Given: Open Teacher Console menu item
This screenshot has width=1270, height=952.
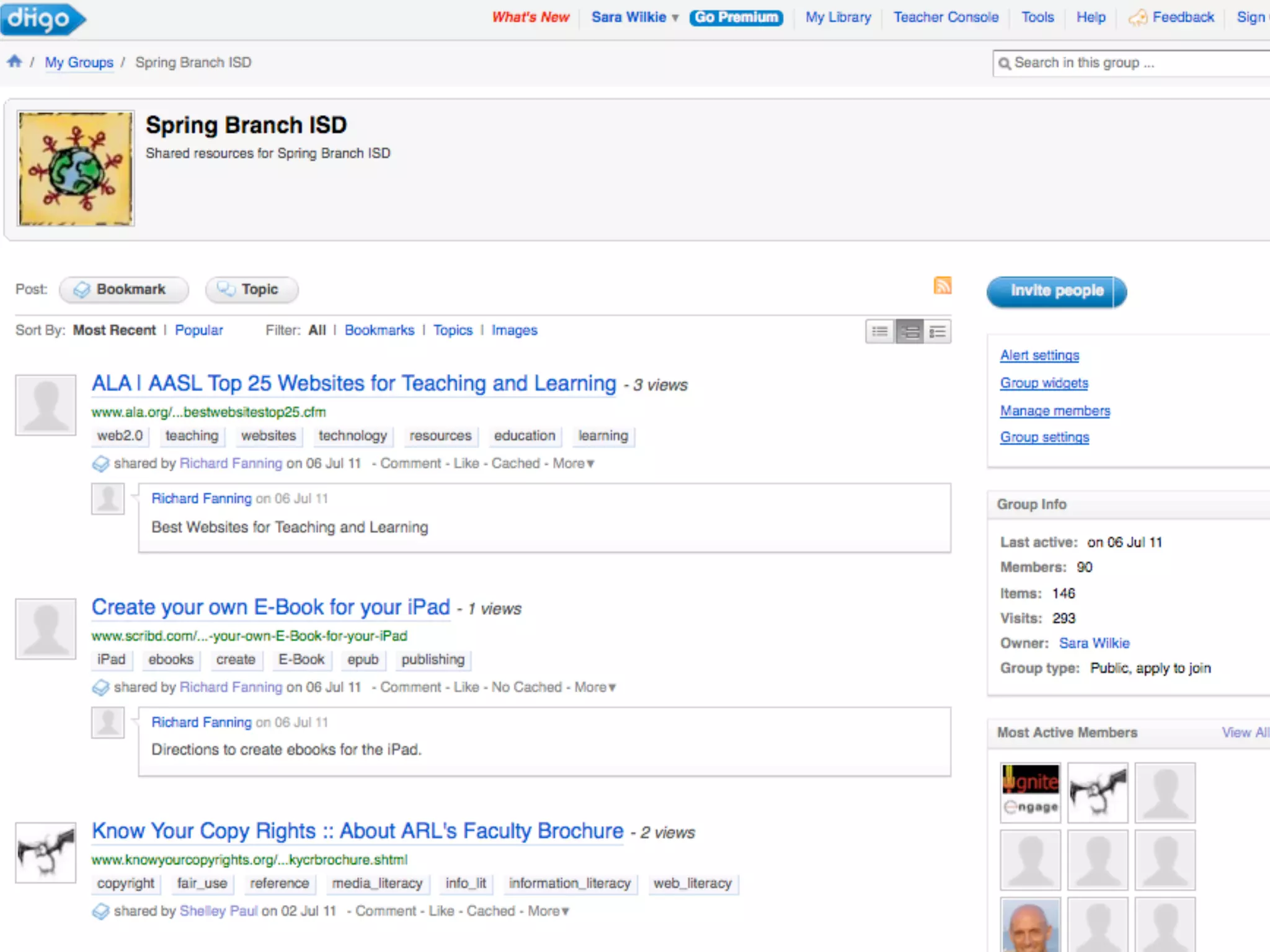Looking at the screenshot, I should (946, 17).
